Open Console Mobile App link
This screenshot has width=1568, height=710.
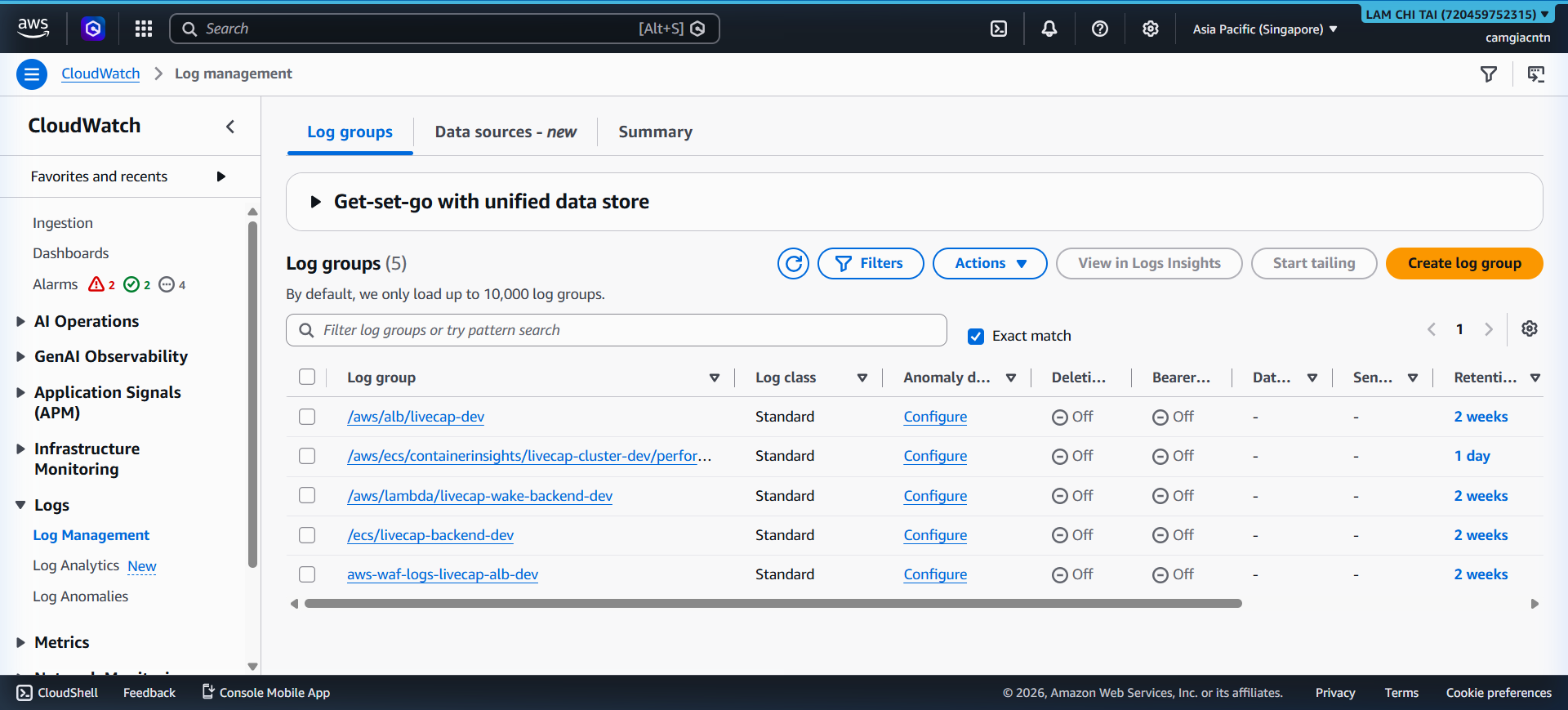pyautogui.click(x=266, y=693)
